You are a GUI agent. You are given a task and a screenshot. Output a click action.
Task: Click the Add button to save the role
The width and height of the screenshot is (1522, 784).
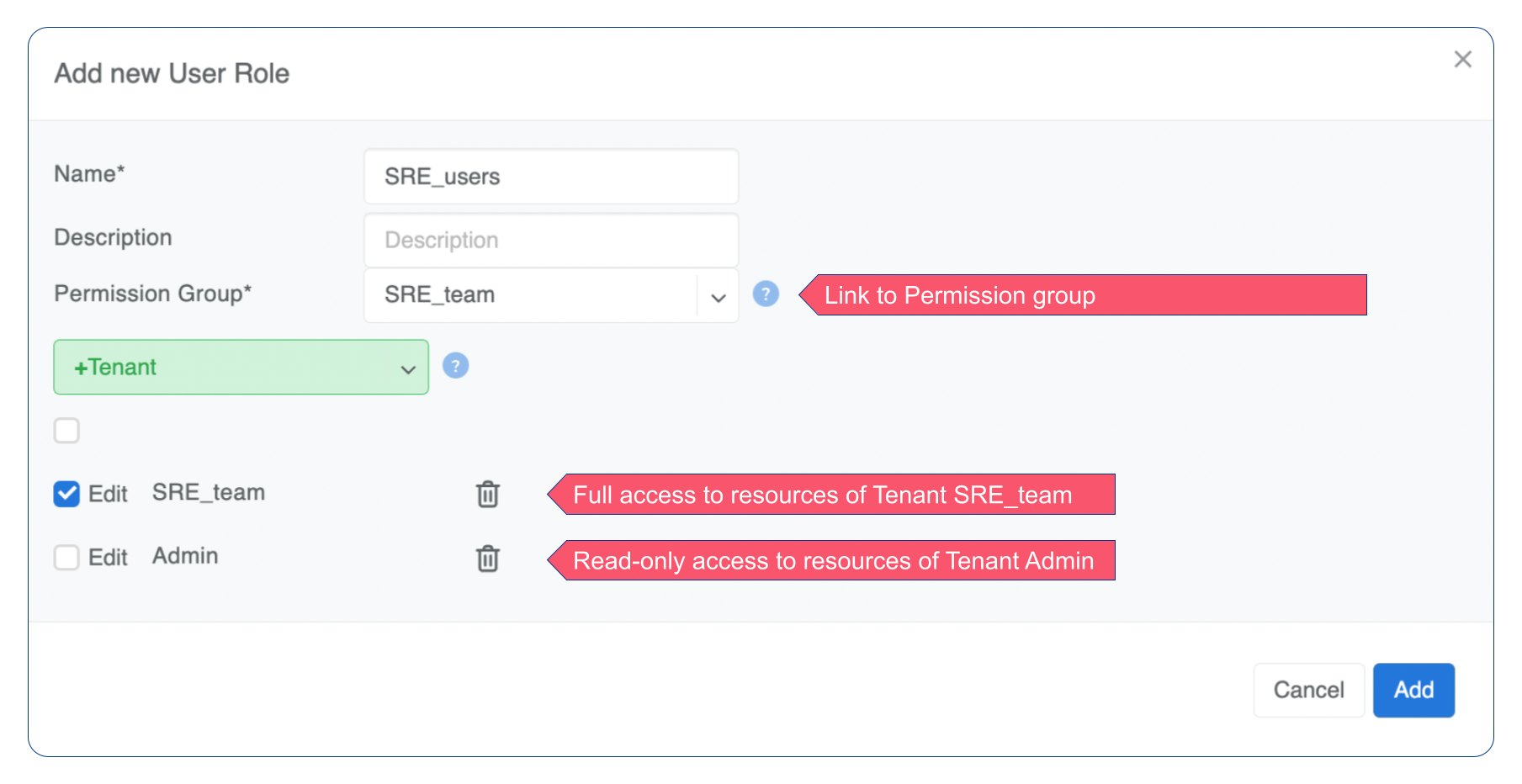1413,690
